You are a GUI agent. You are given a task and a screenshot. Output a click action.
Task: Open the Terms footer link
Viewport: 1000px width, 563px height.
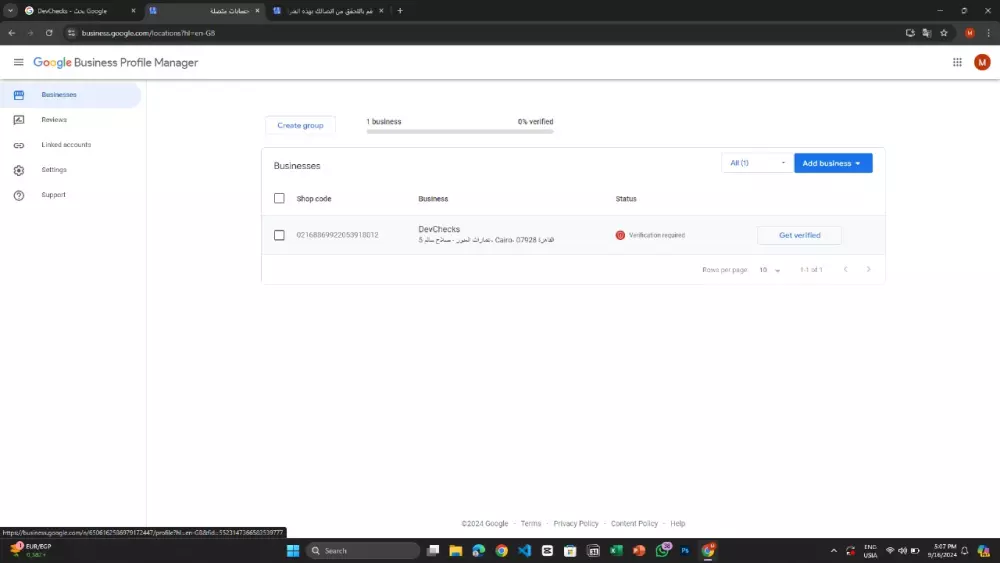531,523
